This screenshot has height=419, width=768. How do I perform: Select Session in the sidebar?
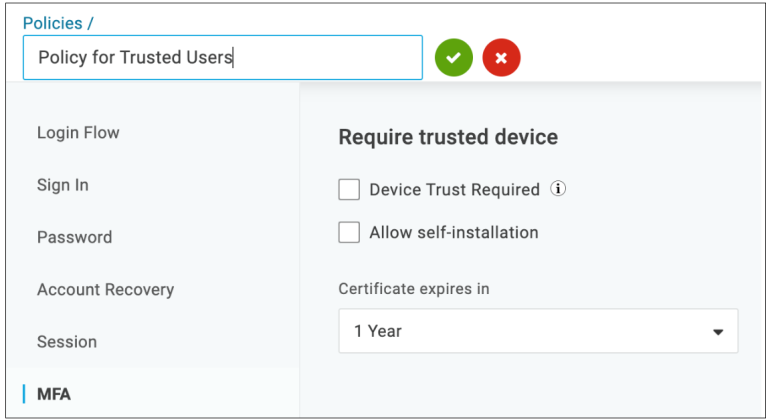(67, 342)
